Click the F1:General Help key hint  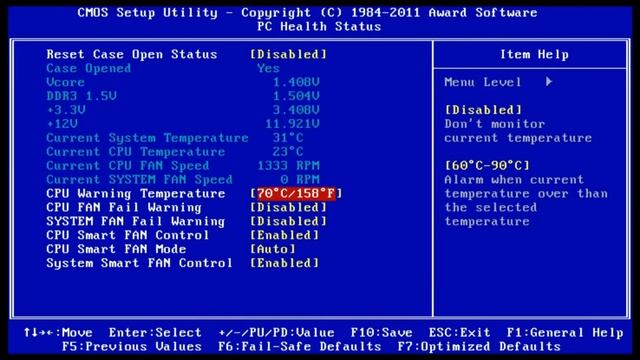[565, 333]
